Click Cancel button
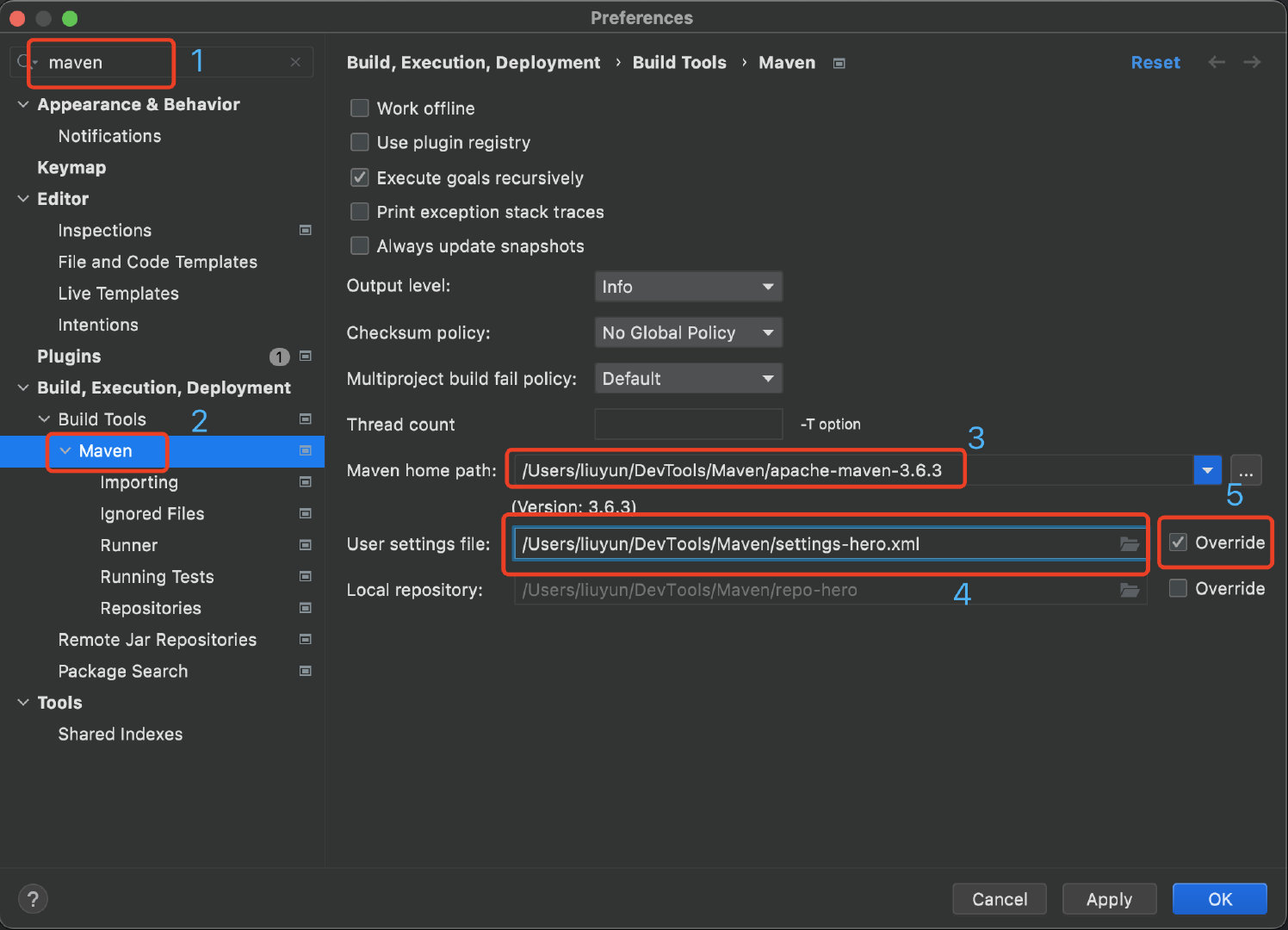 coord(1000,899)
